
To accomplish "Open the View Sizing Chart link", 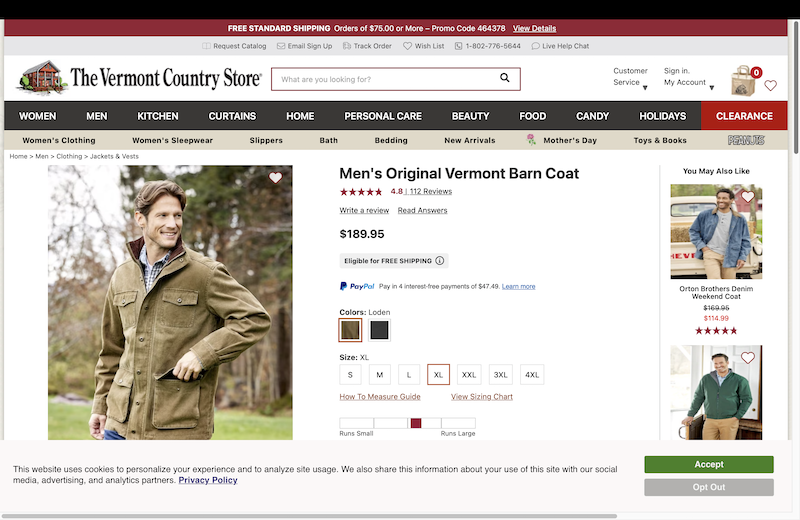I will (481, 397).
